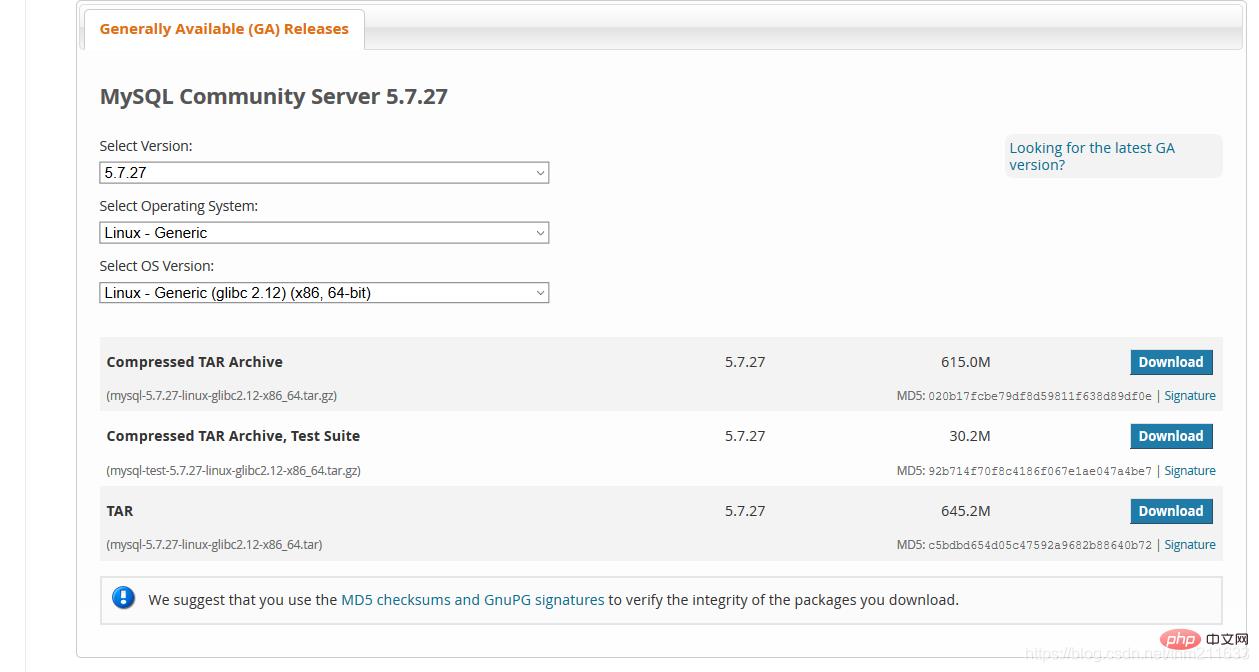The height and width of the screenshot is (672, 1259).
Task: Open the Select Version dropdown showing 5.7.27
Action: click(324, 173)
